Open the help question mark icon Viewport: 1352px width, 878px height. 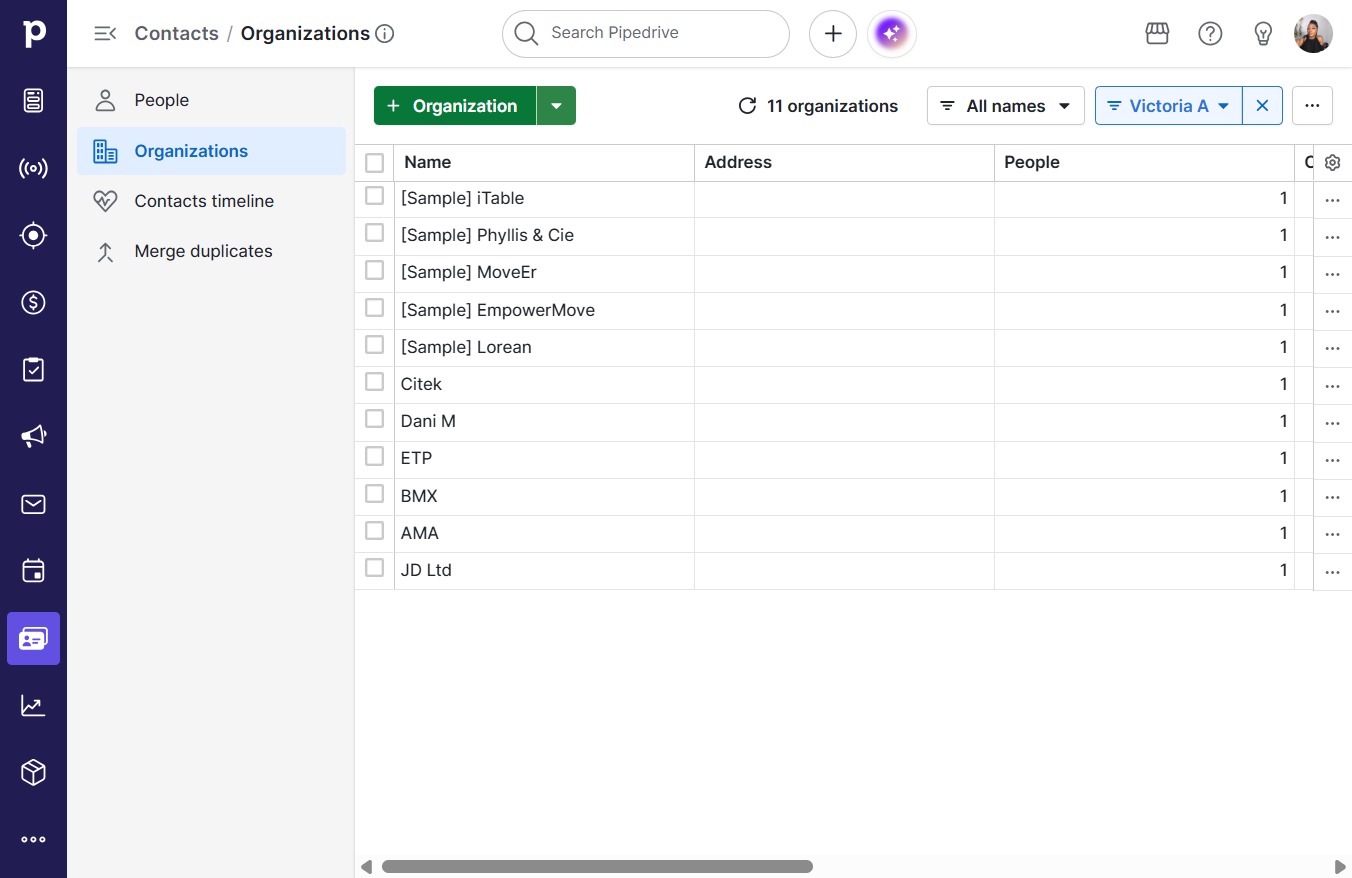coord(1210,33)
